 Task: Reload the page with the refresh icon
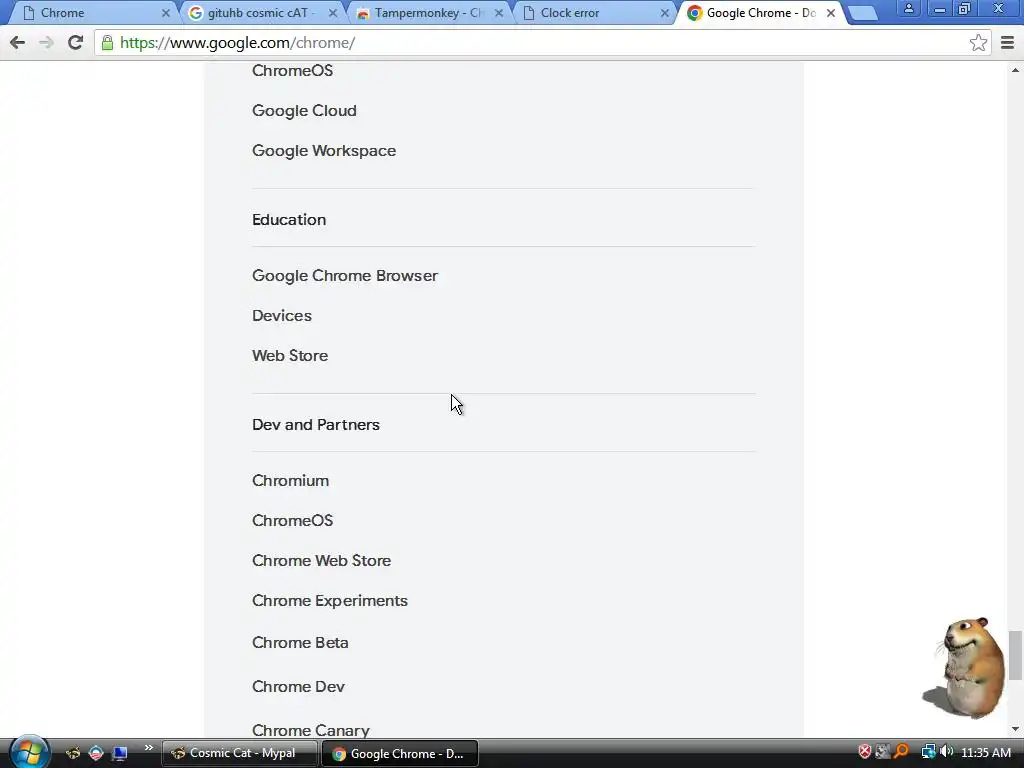coord(75,43)
